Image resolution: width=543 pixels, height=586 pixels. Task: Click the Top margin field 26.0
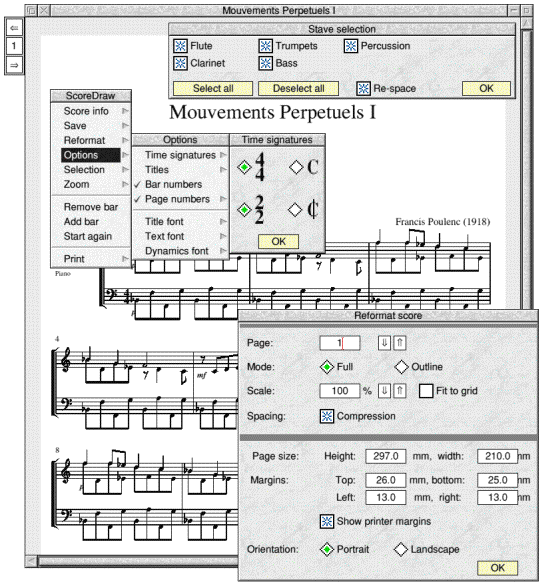[x=386, y=480]
